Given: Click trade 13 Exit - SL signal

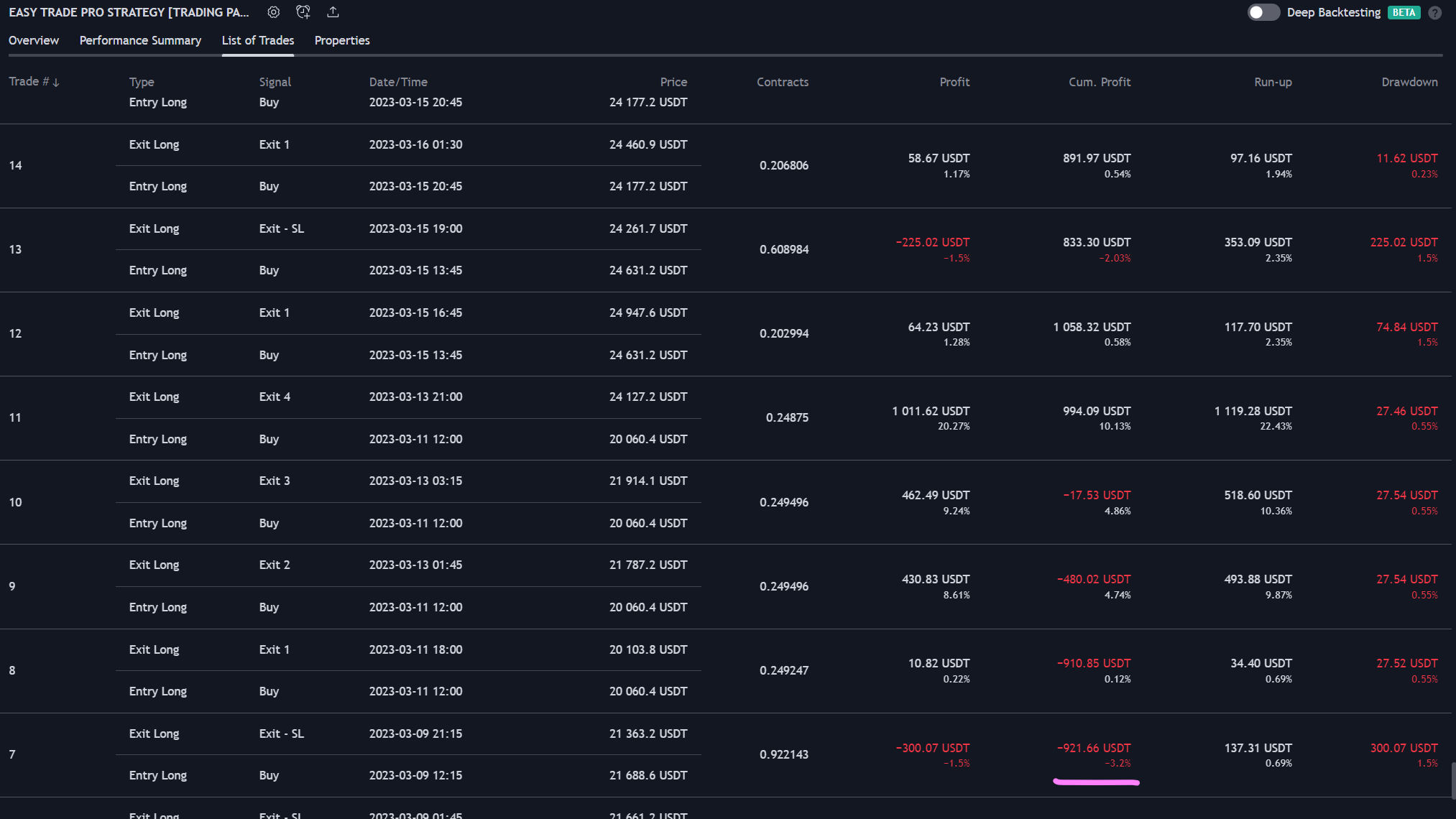Looking at the screenshot, I should pyautogui.click(x=281, y=228).
